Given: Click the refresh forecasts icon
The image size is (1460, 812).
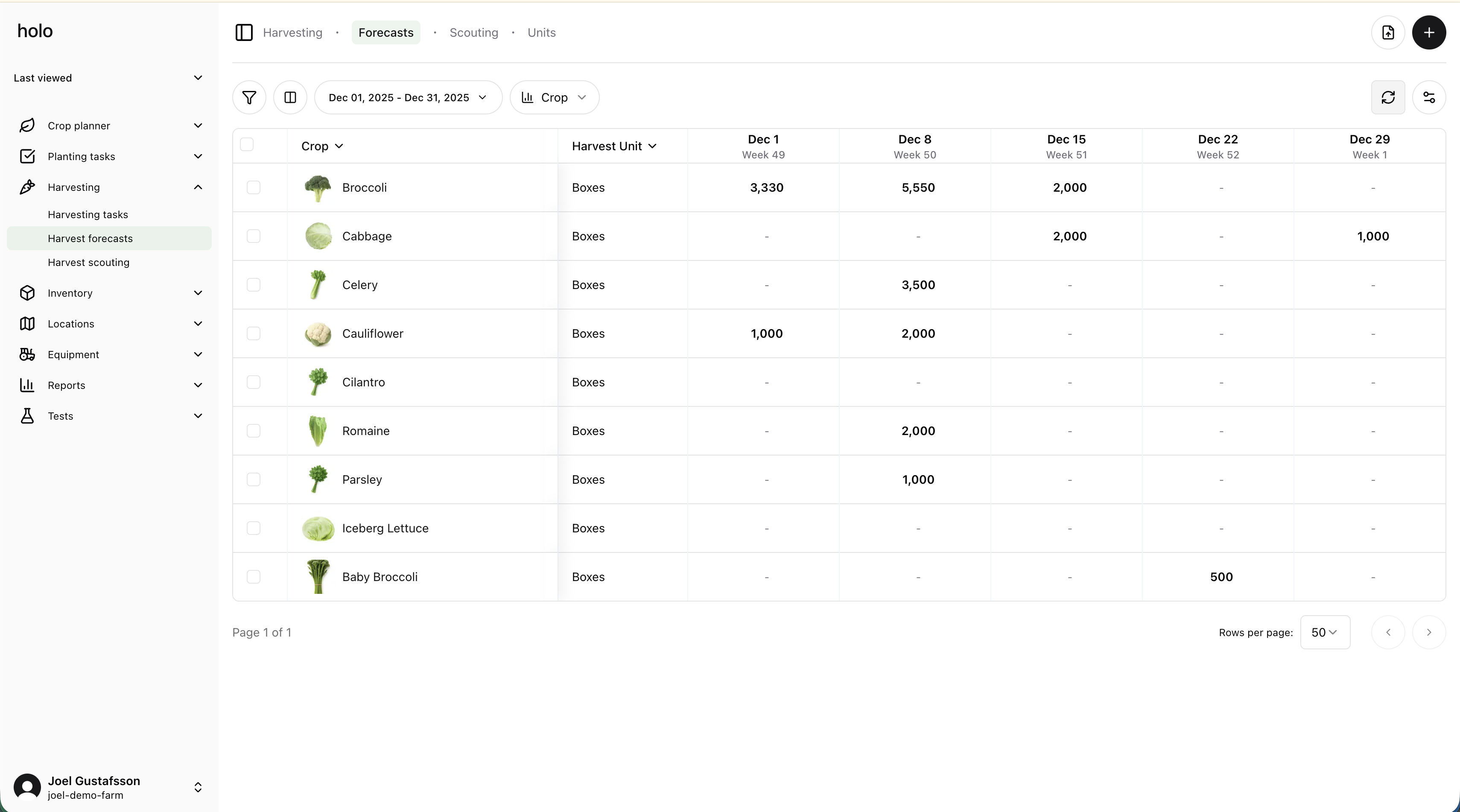Looking at the screenshot, I should coord(1387,97).
